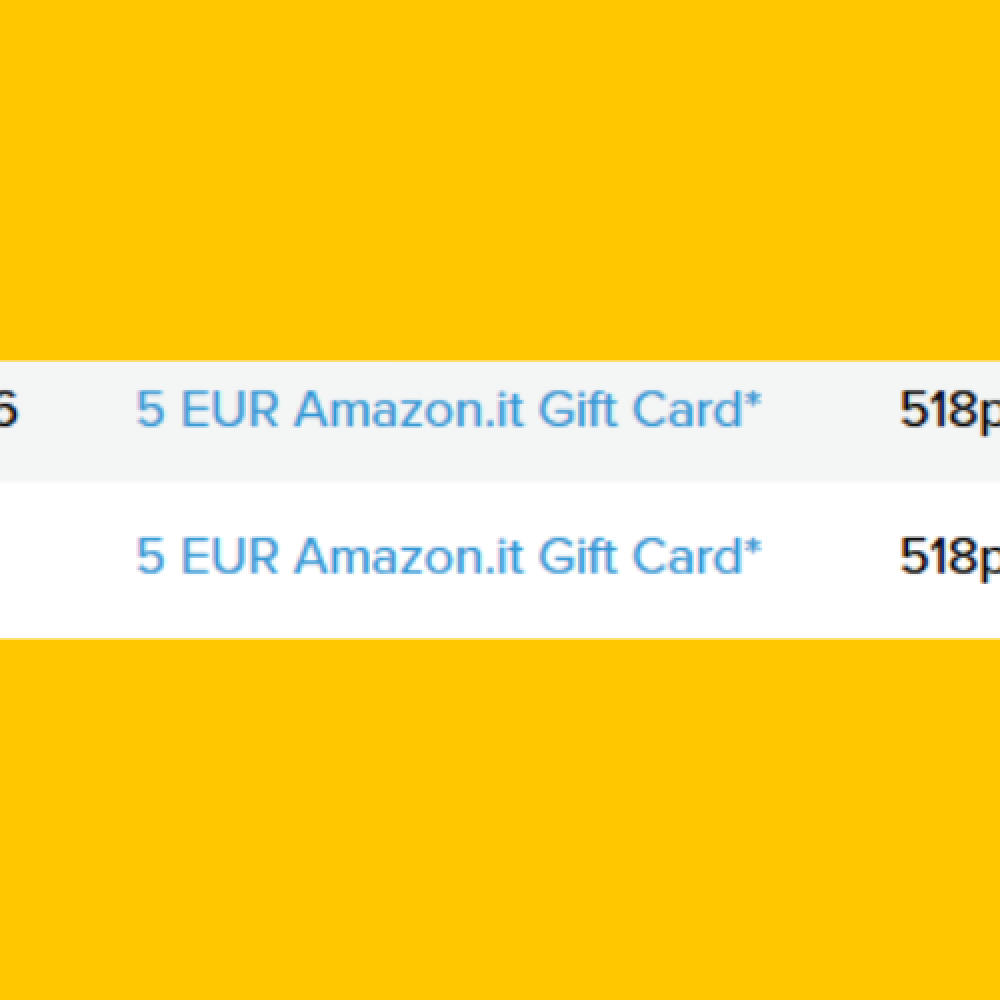Screen dimensions: 1000x1000
Task: Click the partial number 6 in the gray row
Action: coord(8,410)
